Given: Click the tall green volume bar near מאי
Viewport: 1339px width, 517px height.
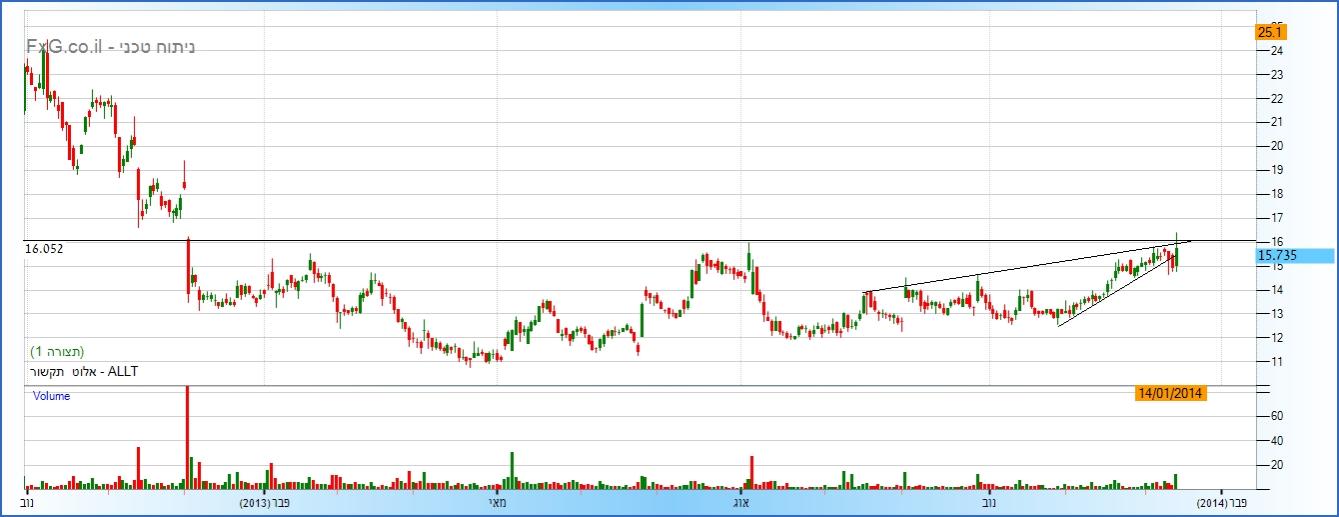Looking at the screenshot, I should 512,470.
